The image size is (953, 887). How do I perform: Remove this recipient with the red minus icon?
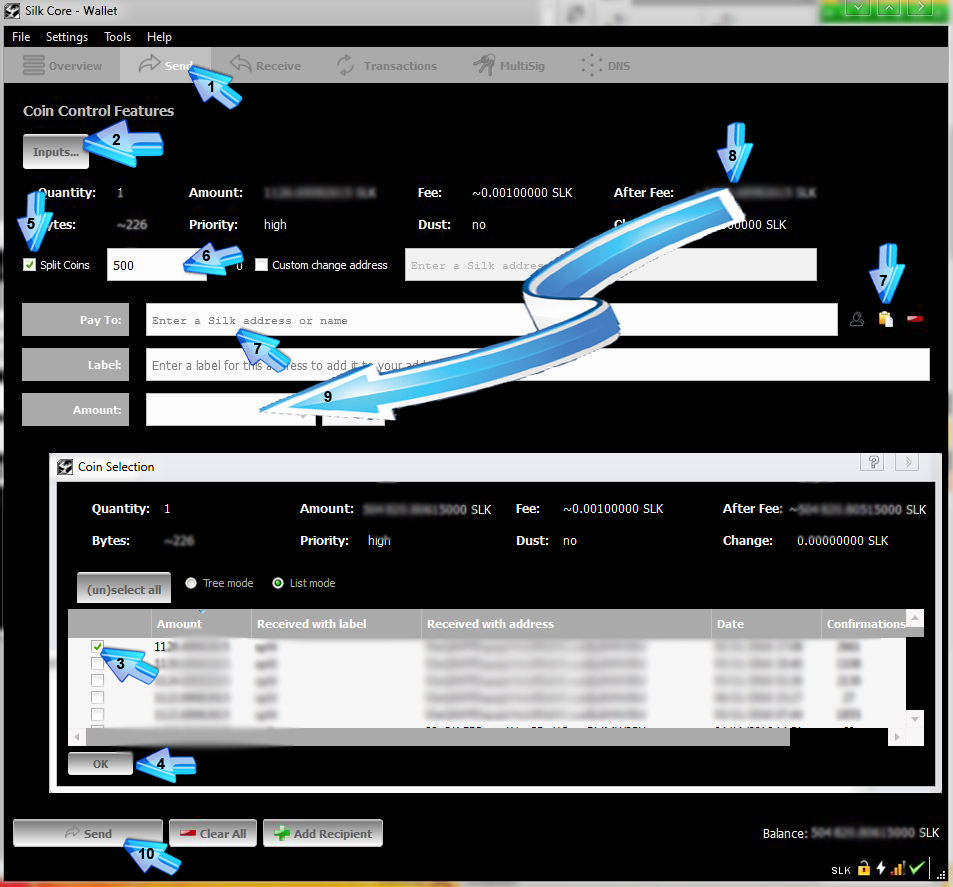[915, 319]
